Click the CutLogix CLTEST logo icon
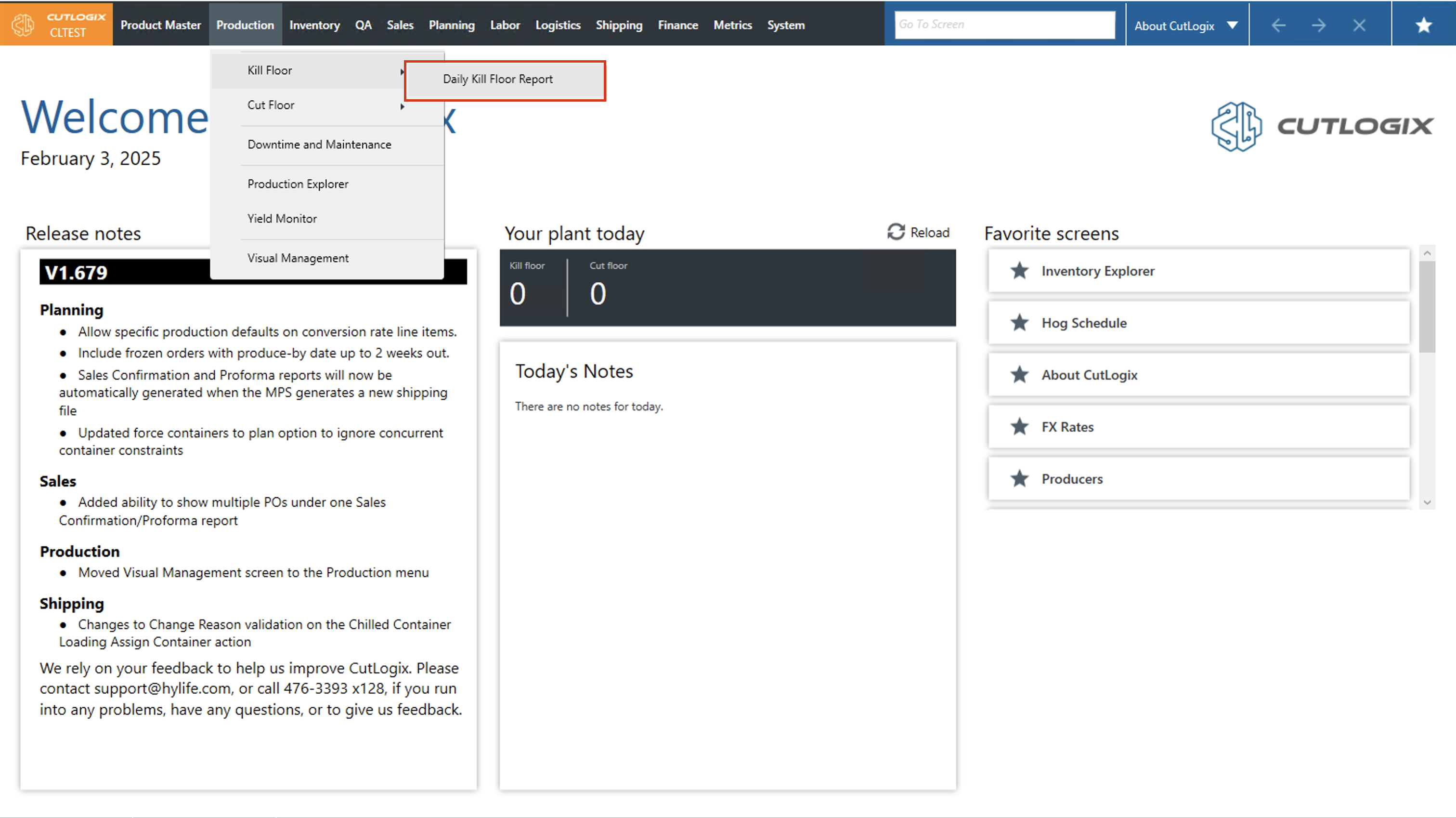This screenshot has height=818, width=1456. [24, 24]
